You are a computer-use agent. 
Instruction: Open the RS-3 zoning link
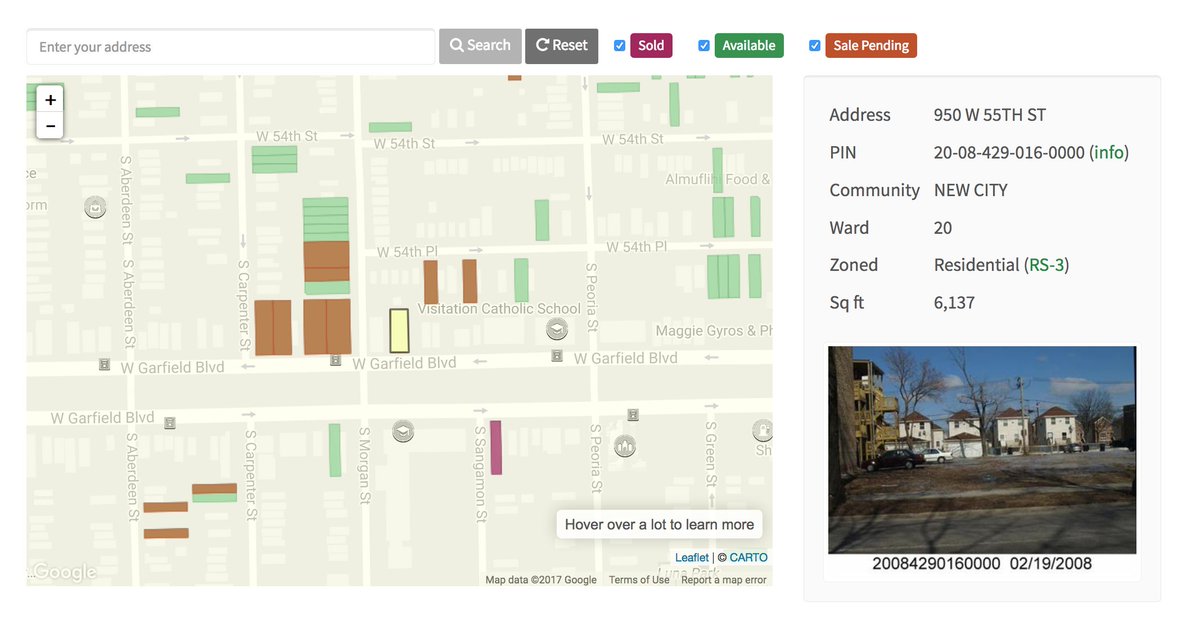click(x=1046, y=265)
